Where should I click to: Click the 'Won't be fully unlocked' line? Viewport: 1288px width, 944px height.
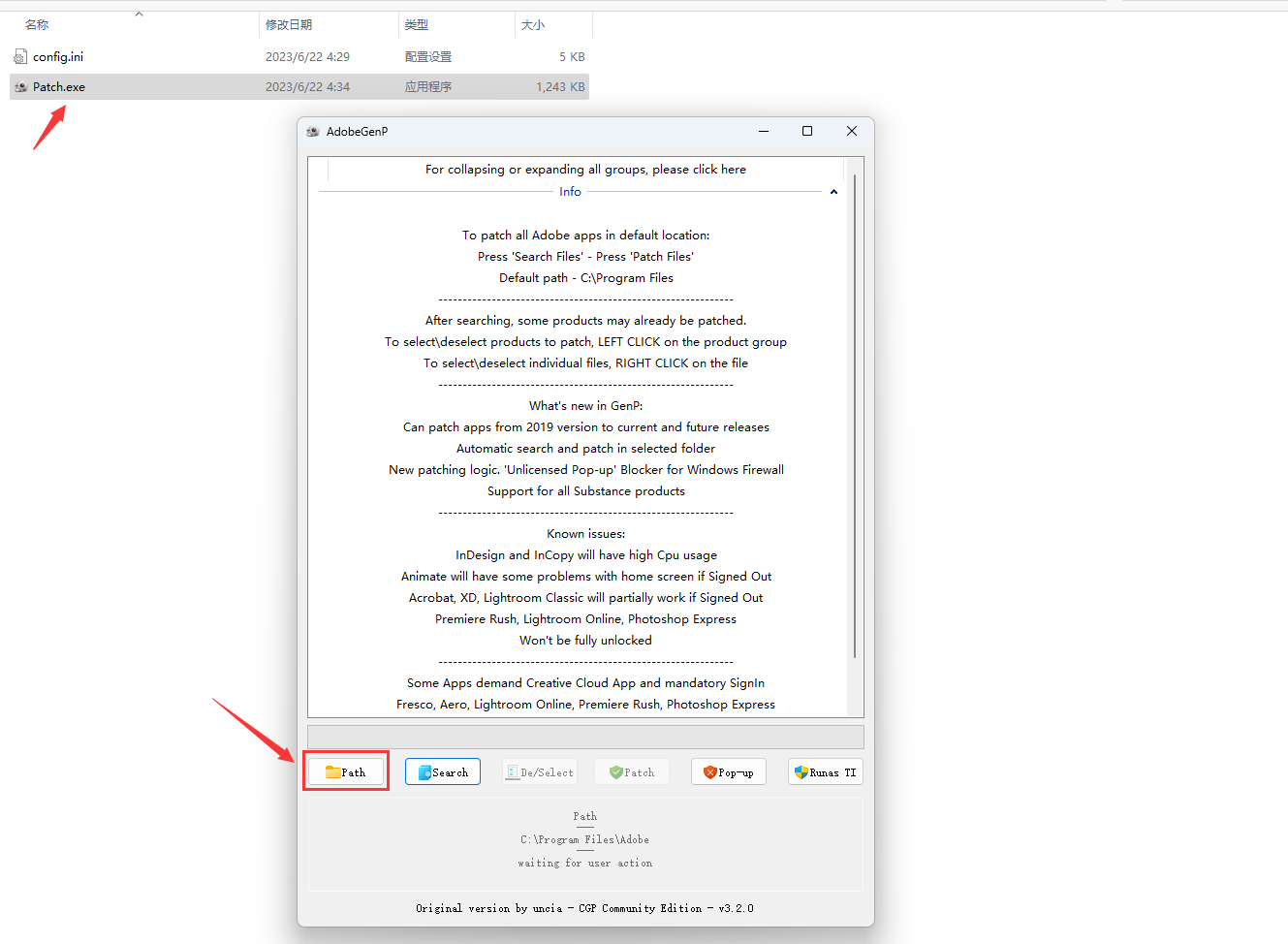pyautogui.click(x=585, y=641)
